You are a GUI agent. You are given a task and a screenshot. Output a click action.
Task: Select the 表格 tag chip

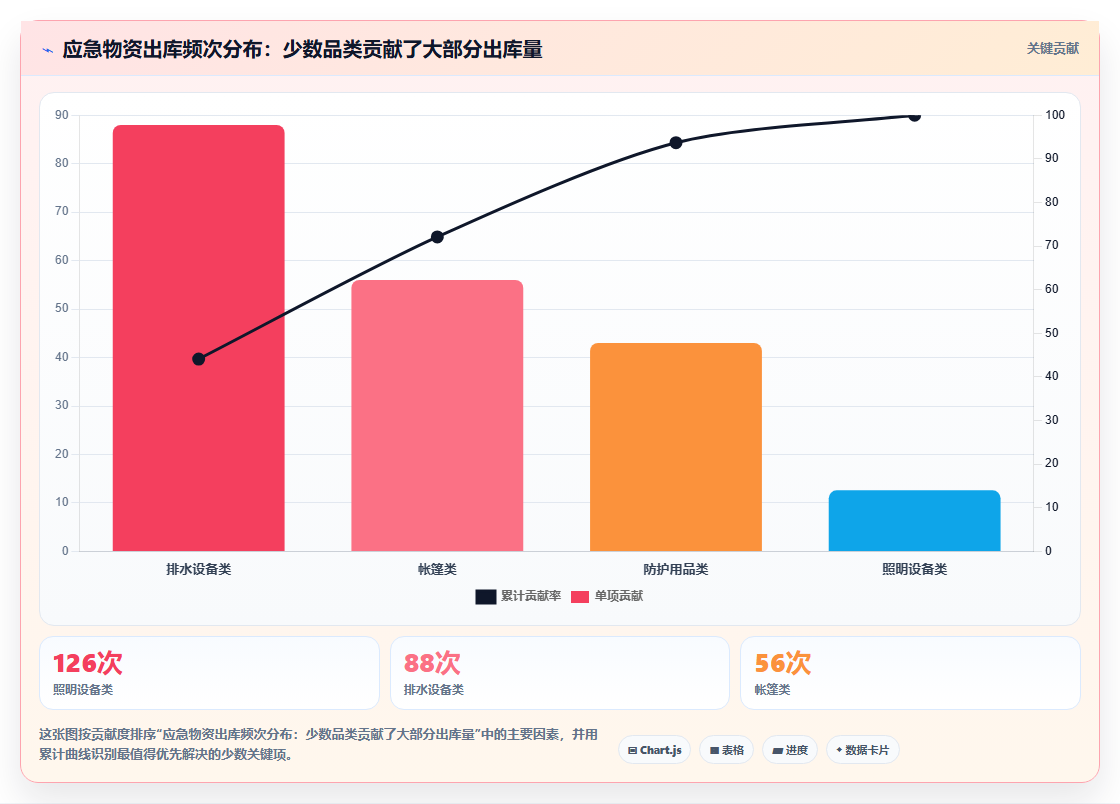pyautogui.click(x=726, y=750)
